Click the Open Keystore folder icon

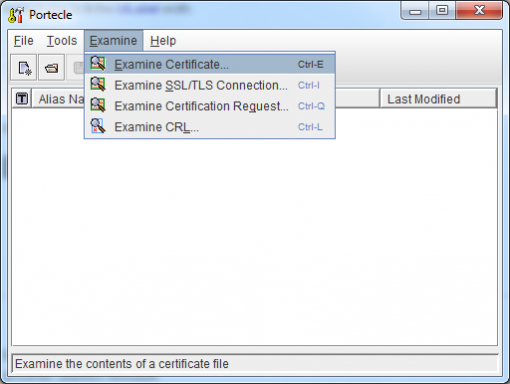tap(51, 68)
